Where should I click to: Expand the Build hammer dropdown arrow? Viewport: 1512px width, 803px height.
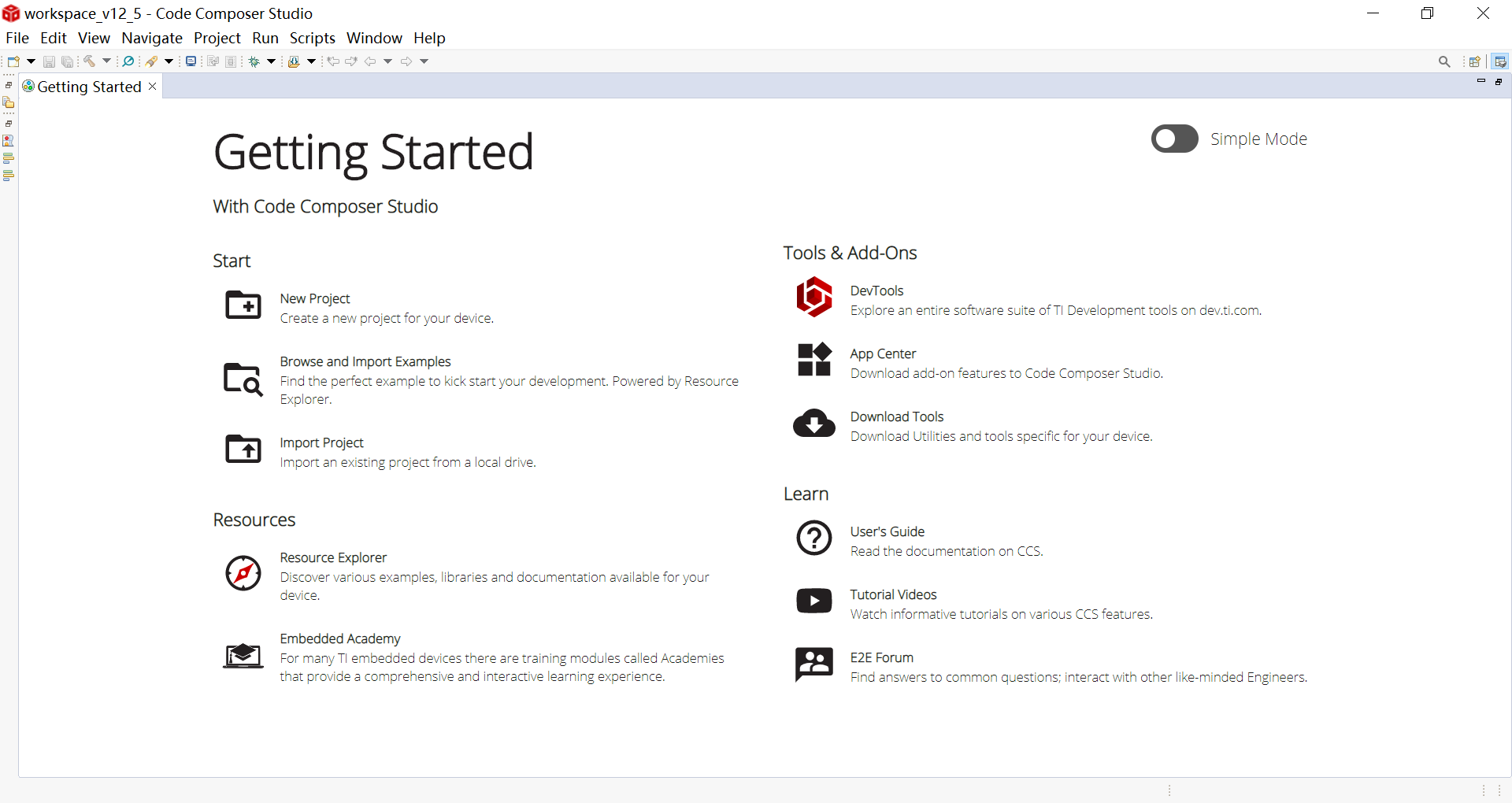pyautogui.click(x=106, y=61)
